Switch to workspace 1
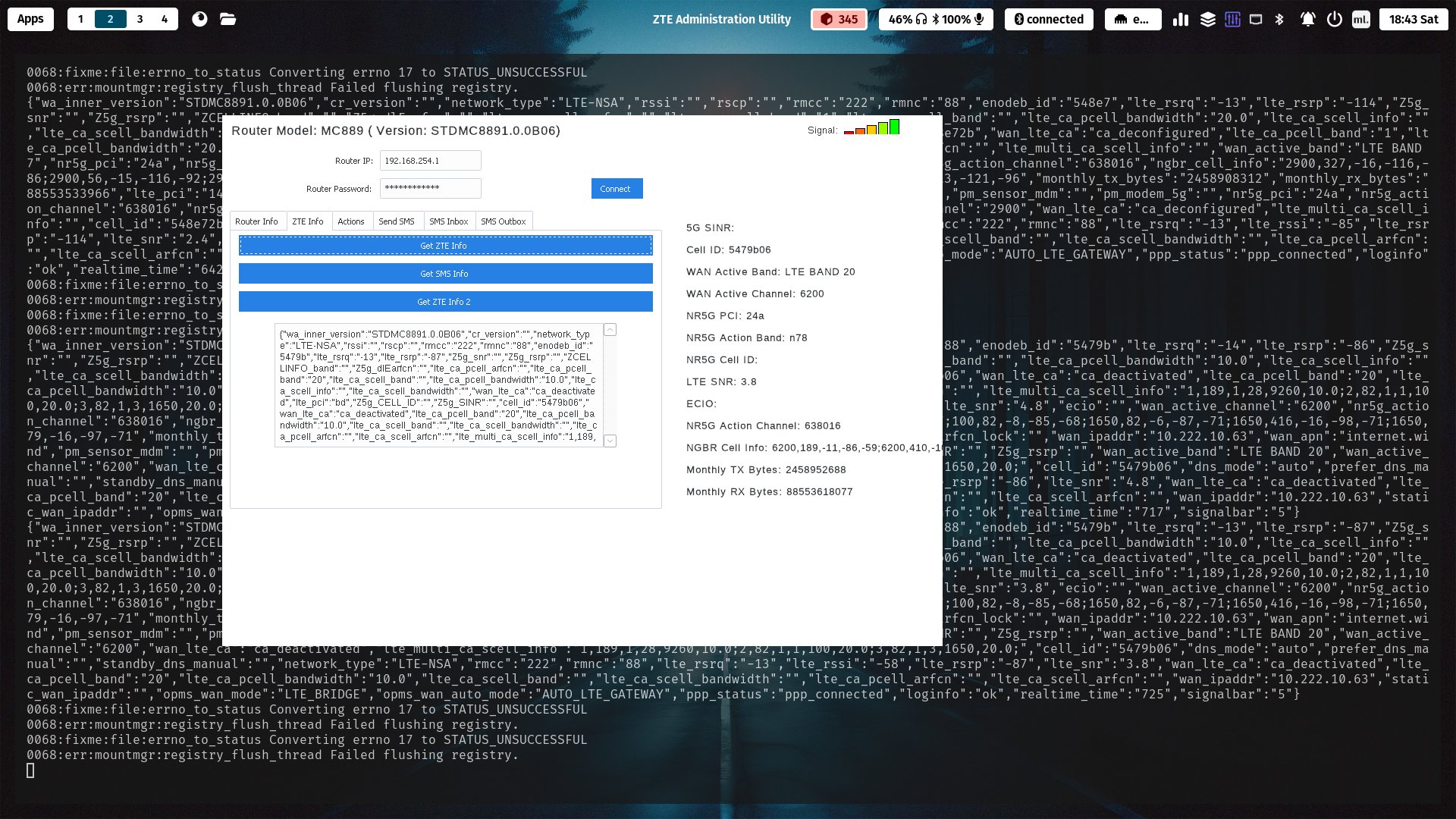The height and width of the screenshot is (819, 1456). click(x=80, y=20)
